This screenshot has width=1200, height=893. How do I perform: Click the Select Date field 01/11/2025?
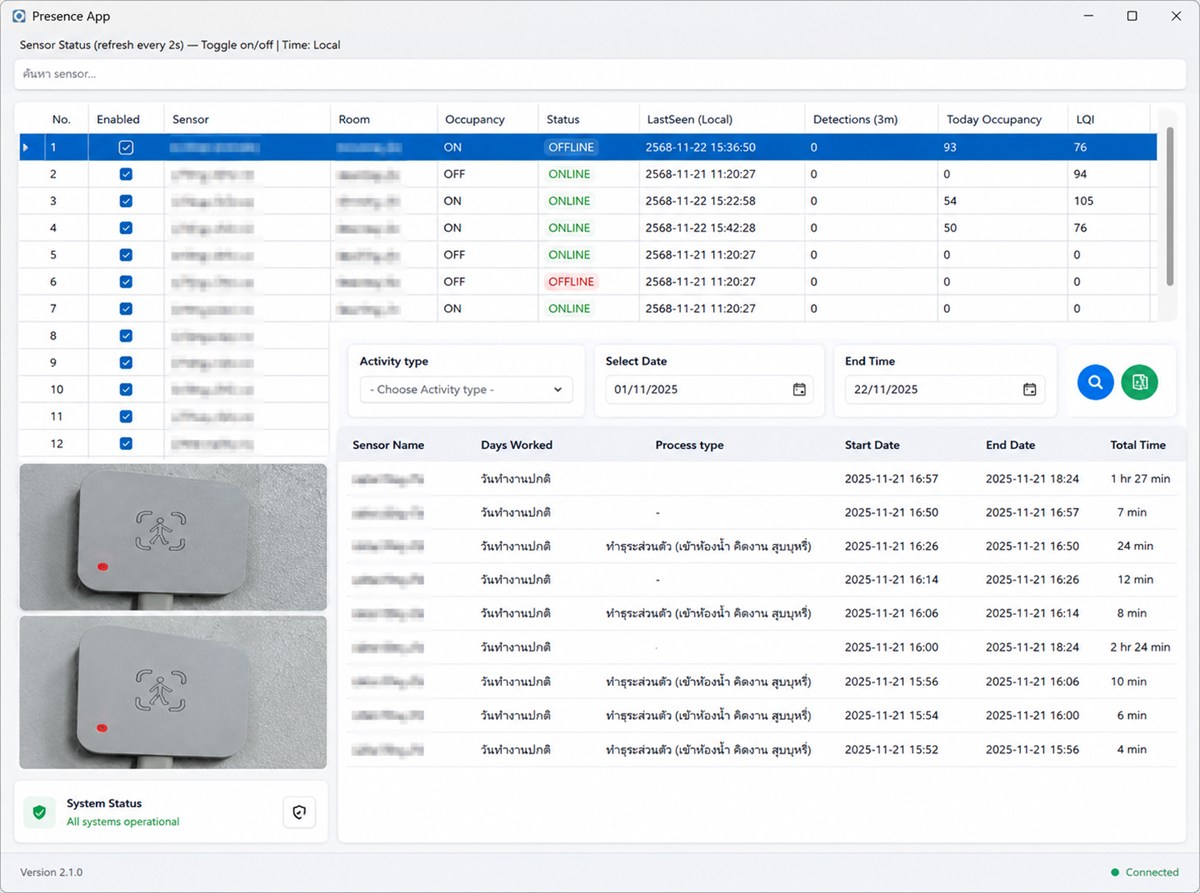[x=710, y=390]
